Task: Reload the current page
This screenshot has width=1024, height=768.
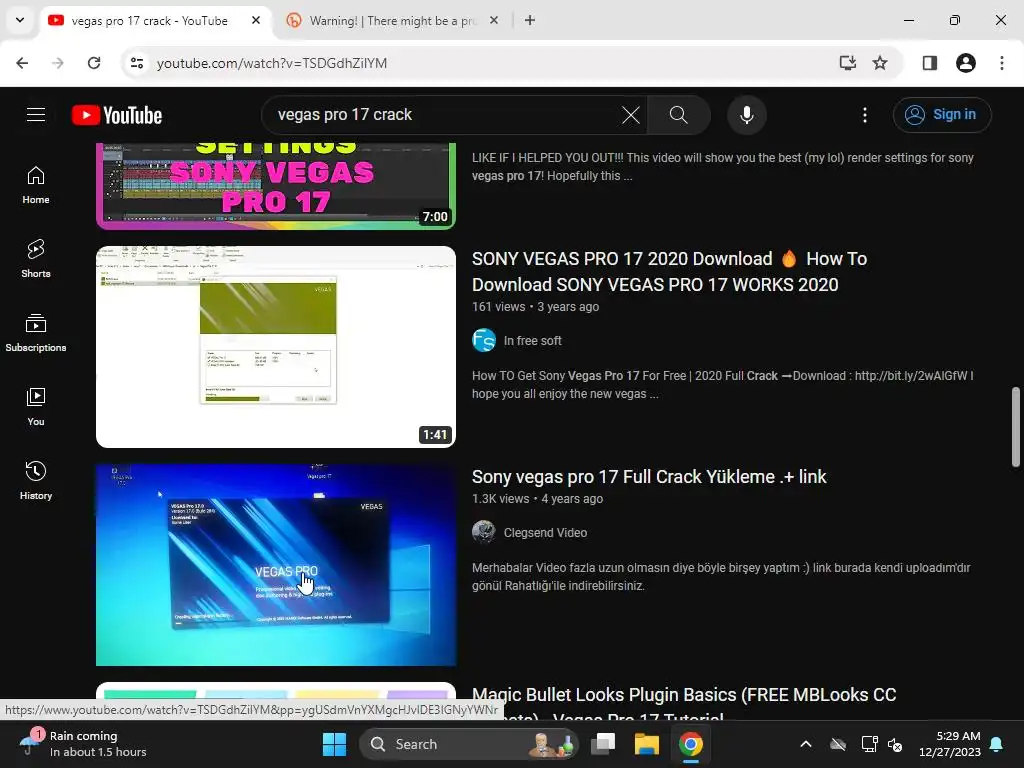Action: [x=94, y=63]
